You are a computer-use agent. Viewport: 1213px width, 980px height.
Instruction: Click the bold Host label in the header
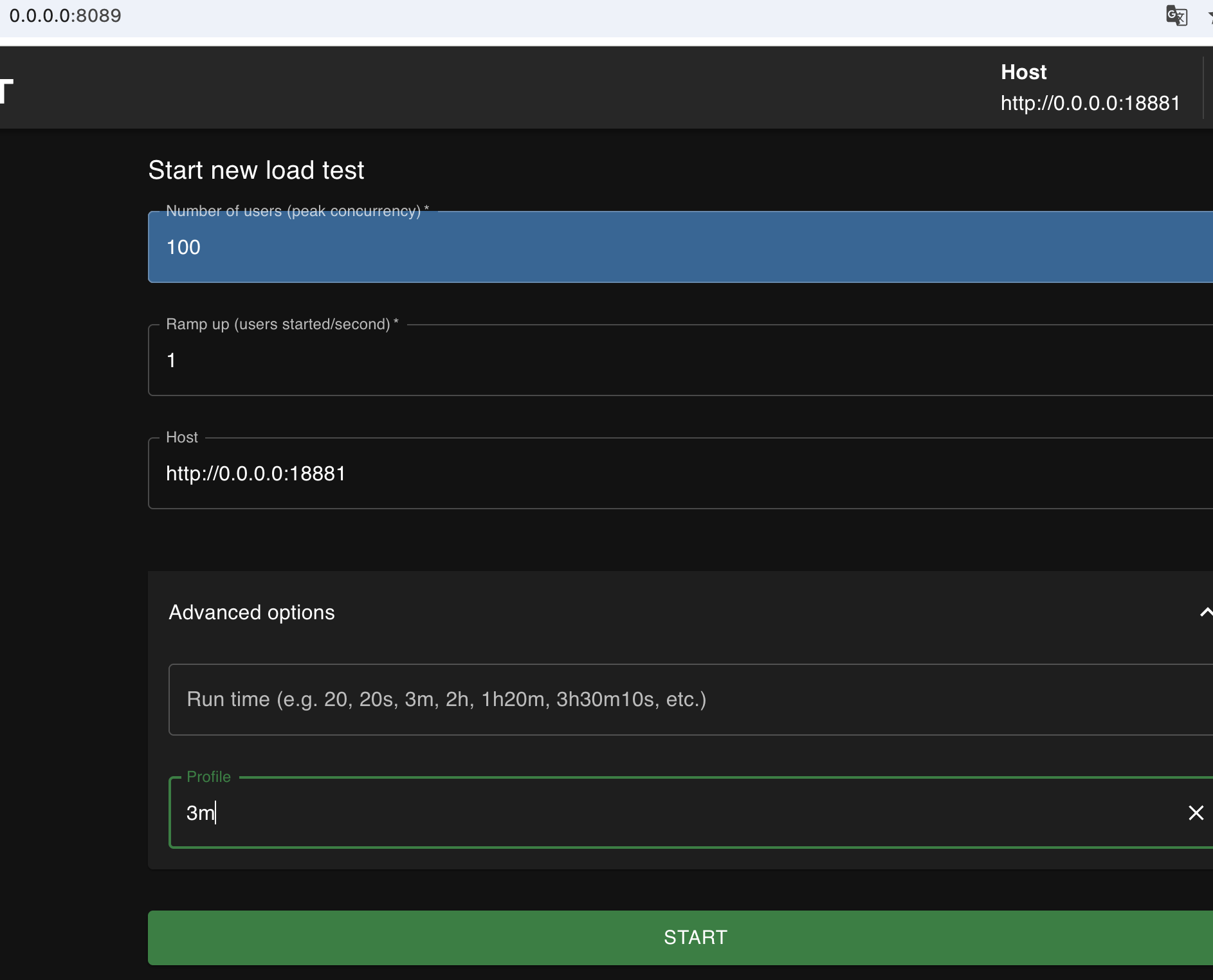click(x=1024, y=72)
